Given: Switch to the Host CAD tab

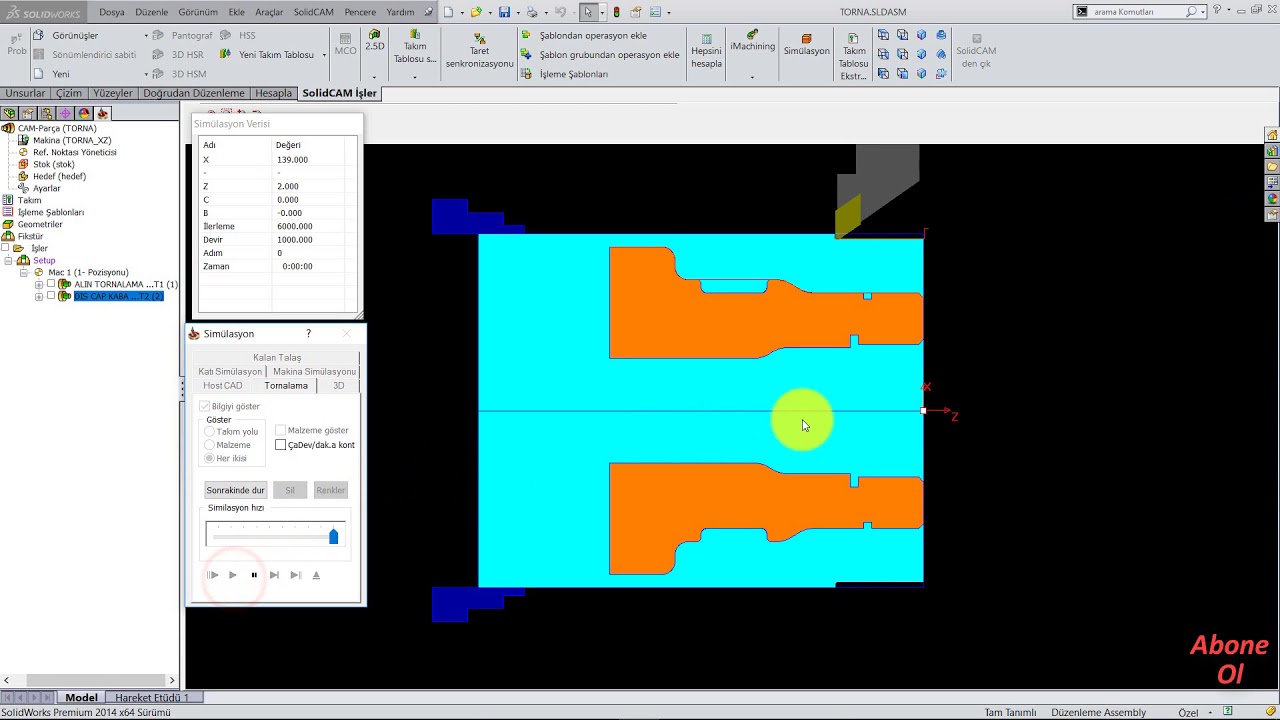Looking at the screenshot, I should [223, 385].
